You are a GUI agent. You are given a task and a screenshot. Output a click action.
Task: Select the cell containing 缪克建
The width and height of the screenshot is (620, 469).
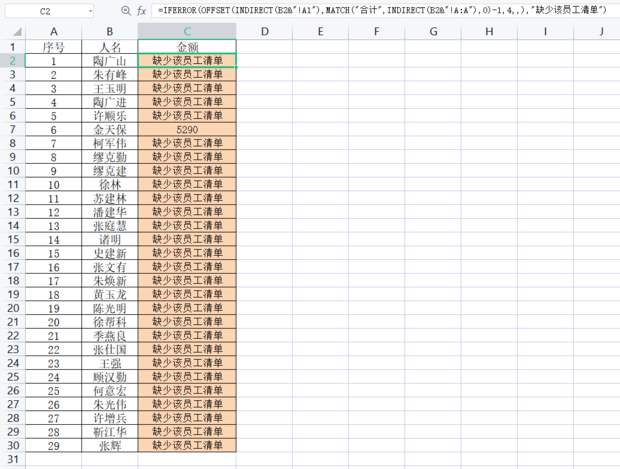point(110,170)
